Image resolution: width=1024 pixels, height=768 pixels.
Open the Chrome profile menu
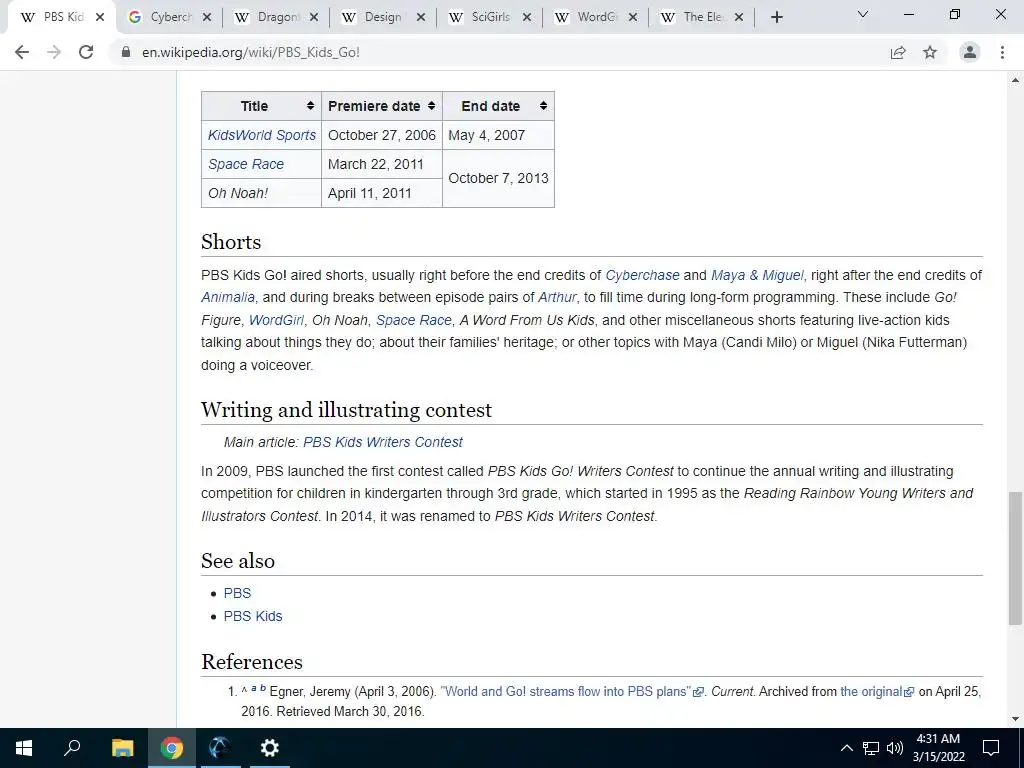(x=970, y=52)
